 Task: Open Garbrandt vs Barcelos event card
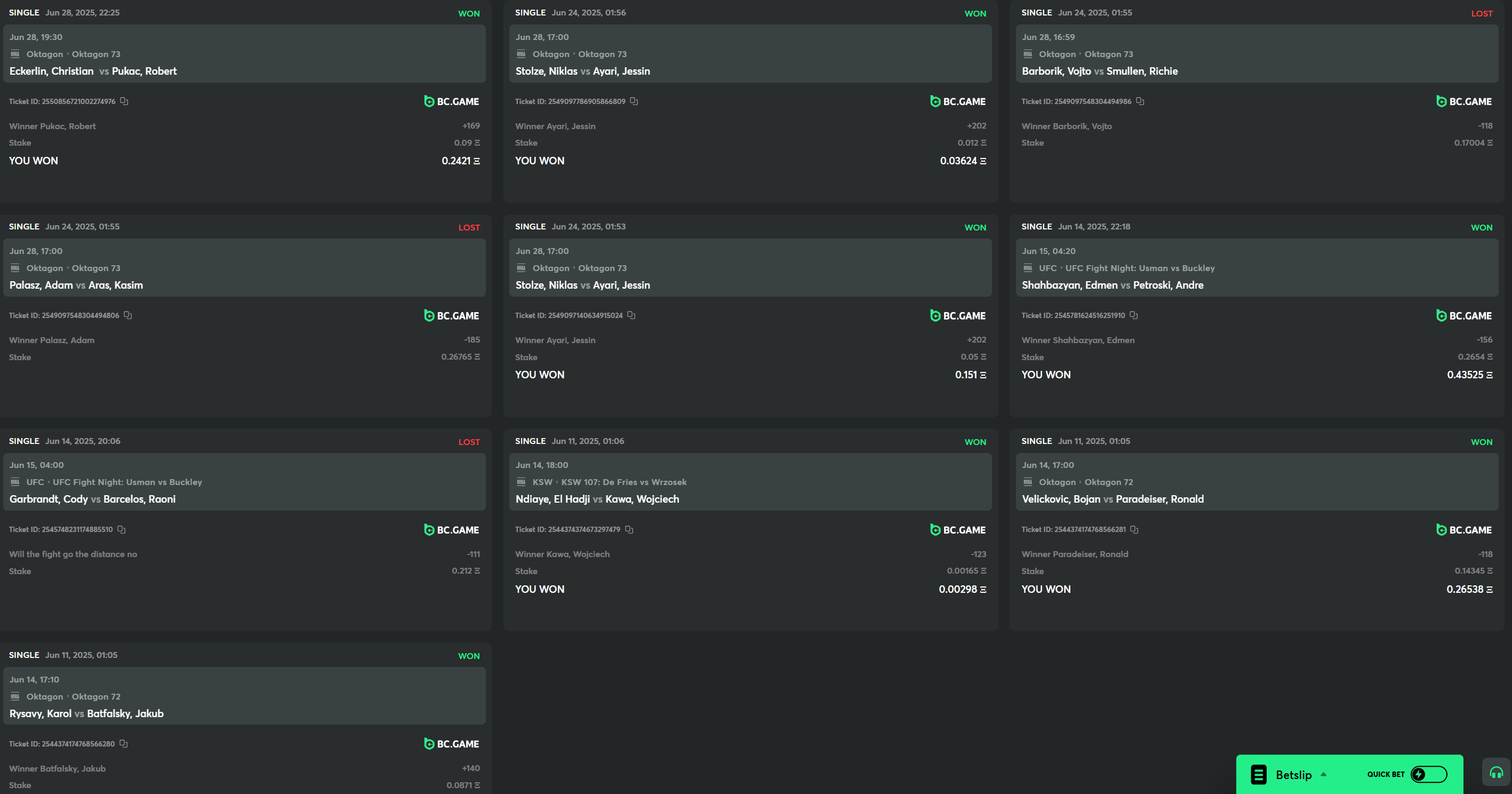(92, 498)
